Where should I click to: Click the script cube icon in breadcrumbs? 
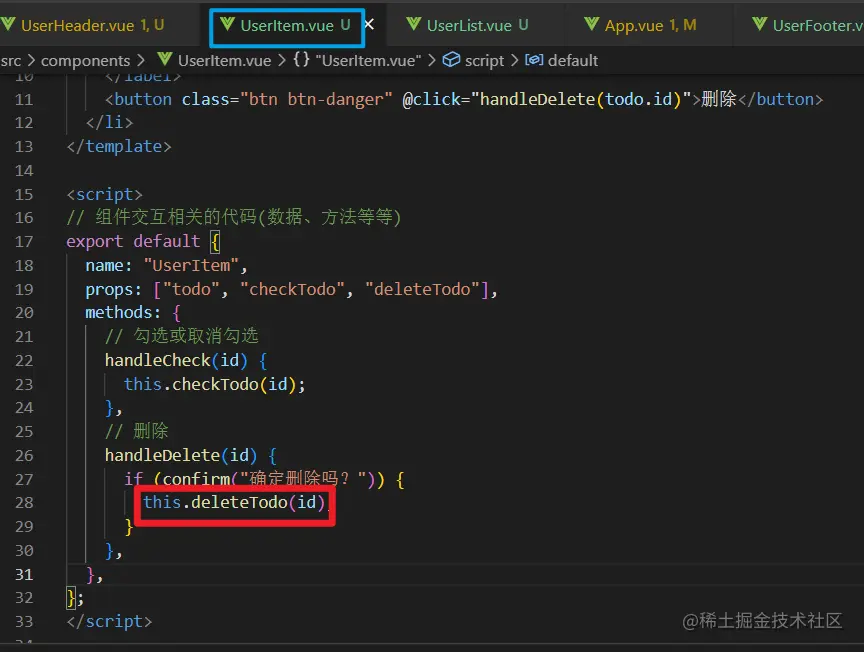pos(451,60)
